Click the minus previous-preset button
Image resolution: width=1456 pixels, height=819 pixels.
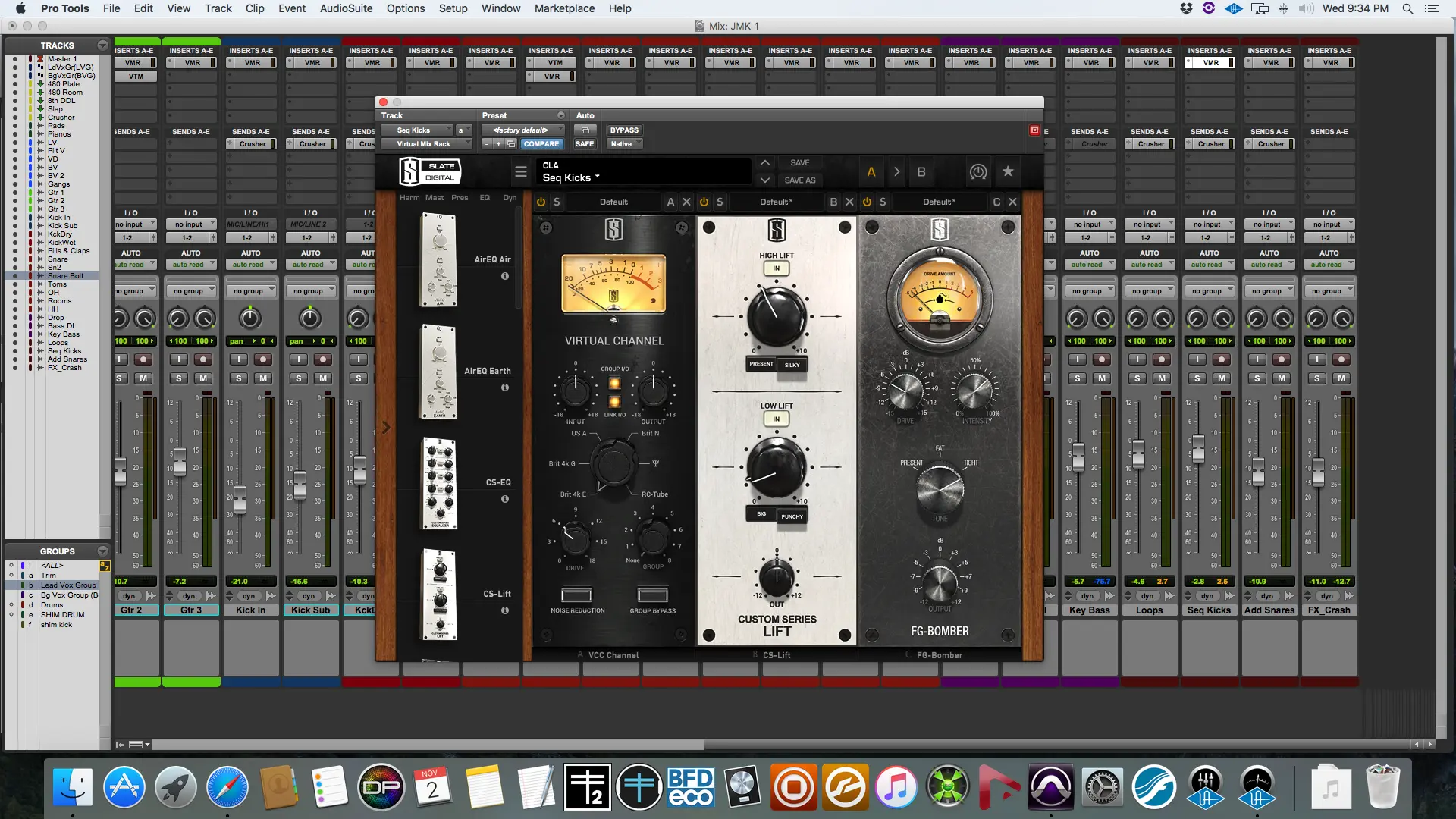coord(487,144)
